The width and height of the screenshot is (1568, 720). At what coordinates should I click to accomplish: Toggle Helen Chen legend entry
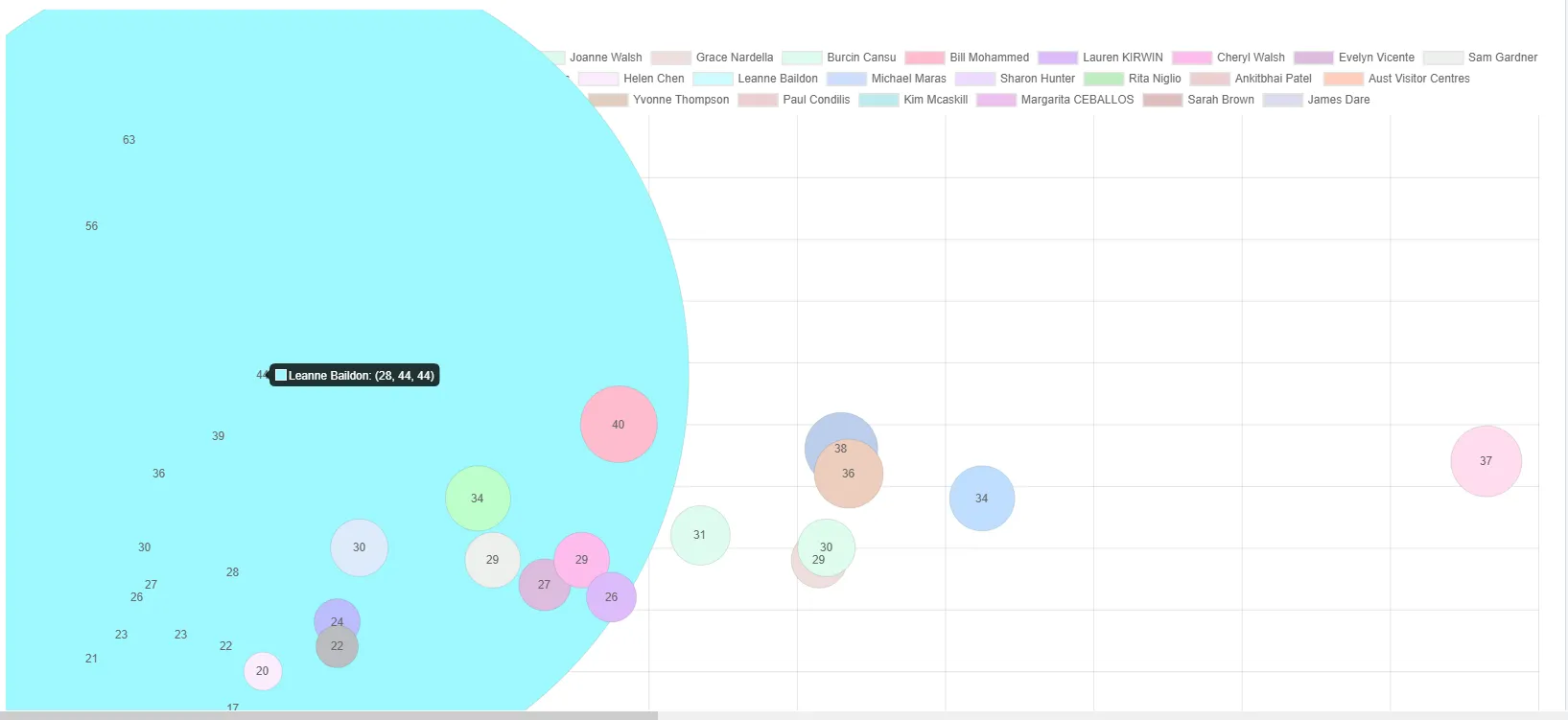click(631, 79)
